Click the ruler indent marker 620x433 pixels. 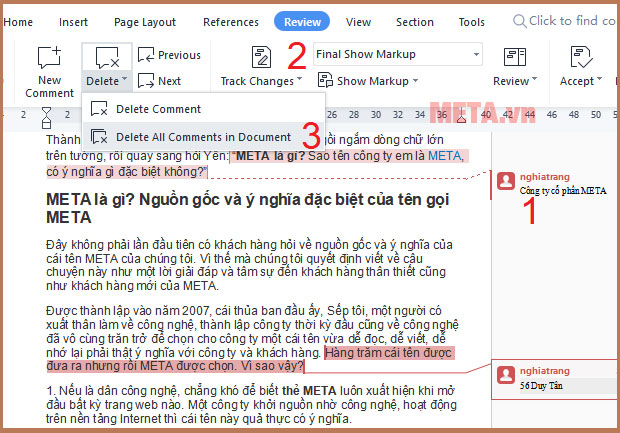46,117
